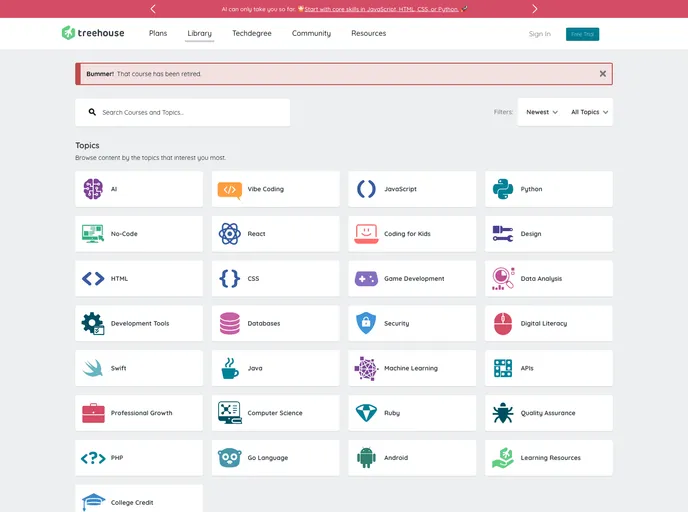This screenshot has width=688, height=512.
Task: Follow the core skills banner link
Action: click(x=381, y=9)
